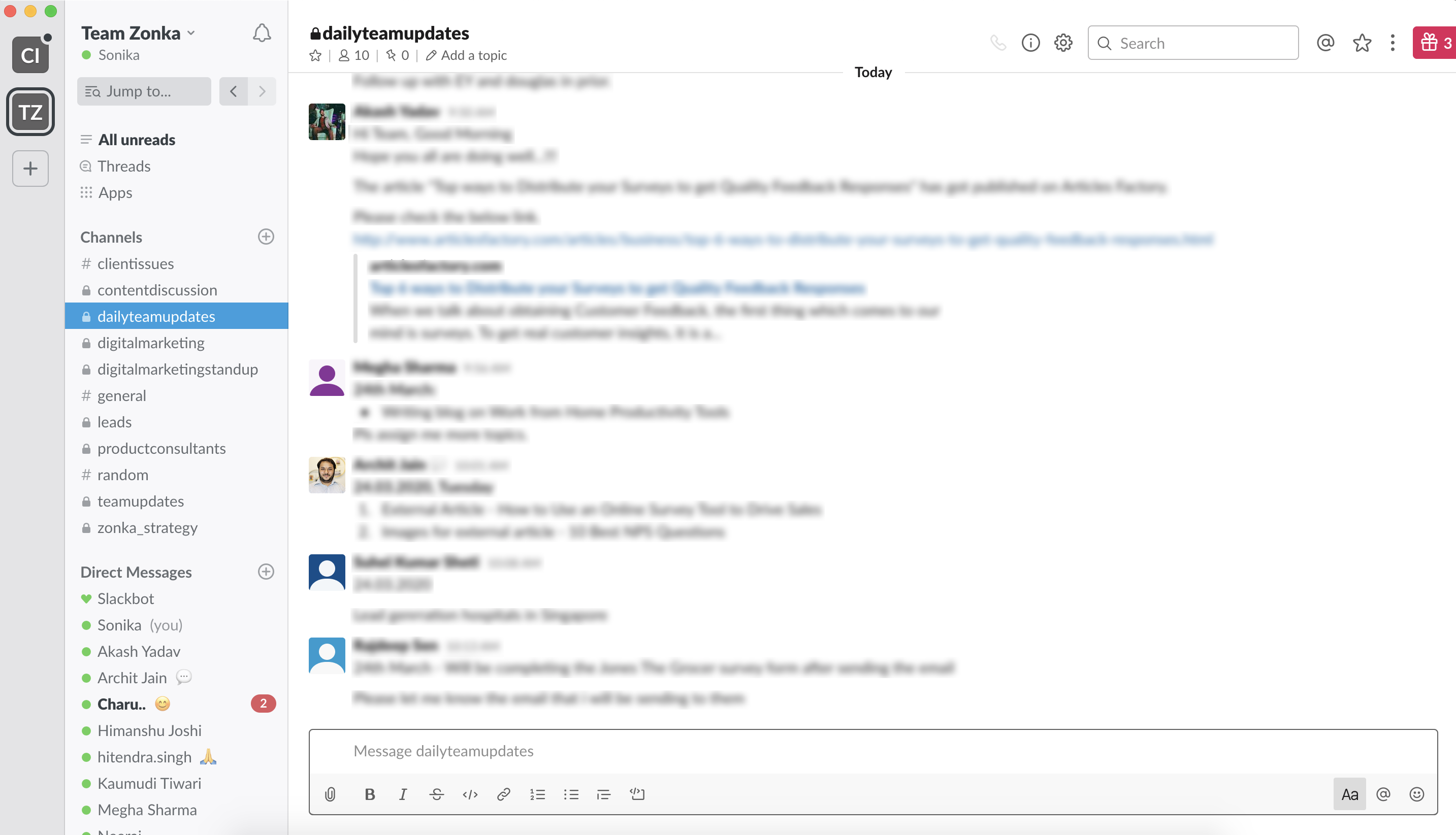
Task: Click the emoji picker icon in toolbar
Action: click(x=1418, y=793)
